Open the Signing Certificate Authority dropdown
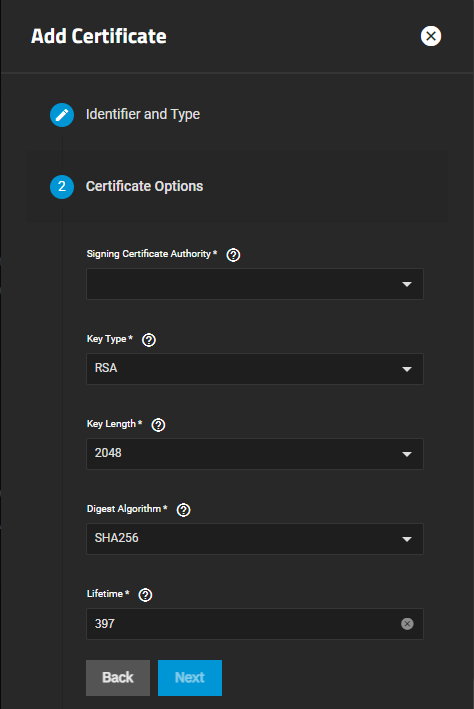 [x=255, y=284]
